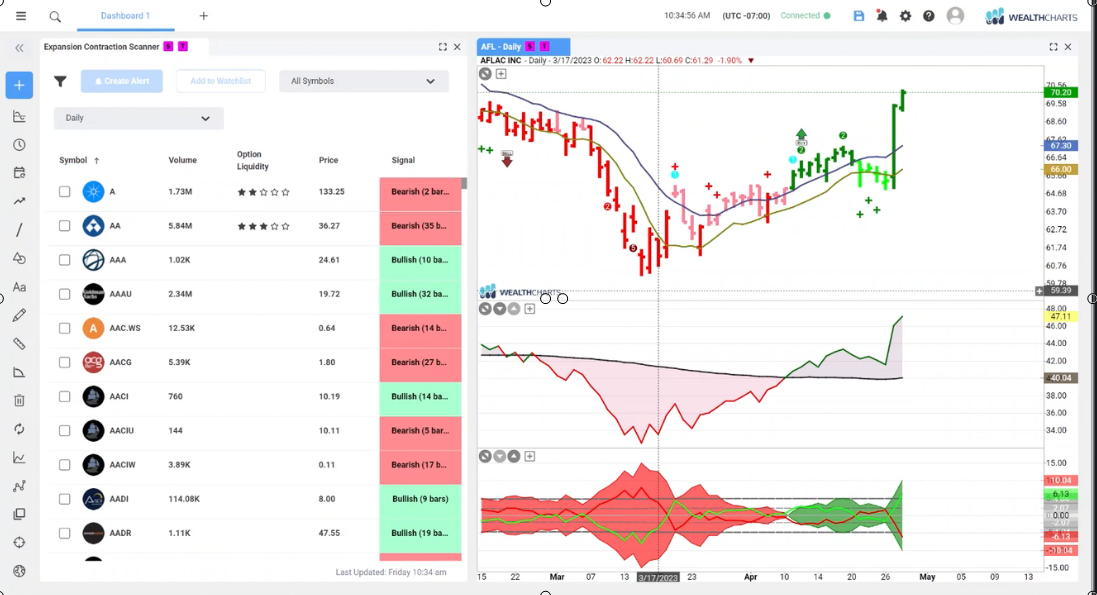Maximize the Expansion Contraction Scanner panel
This screenshot has height=595, width=1097.
coord(442,47)
